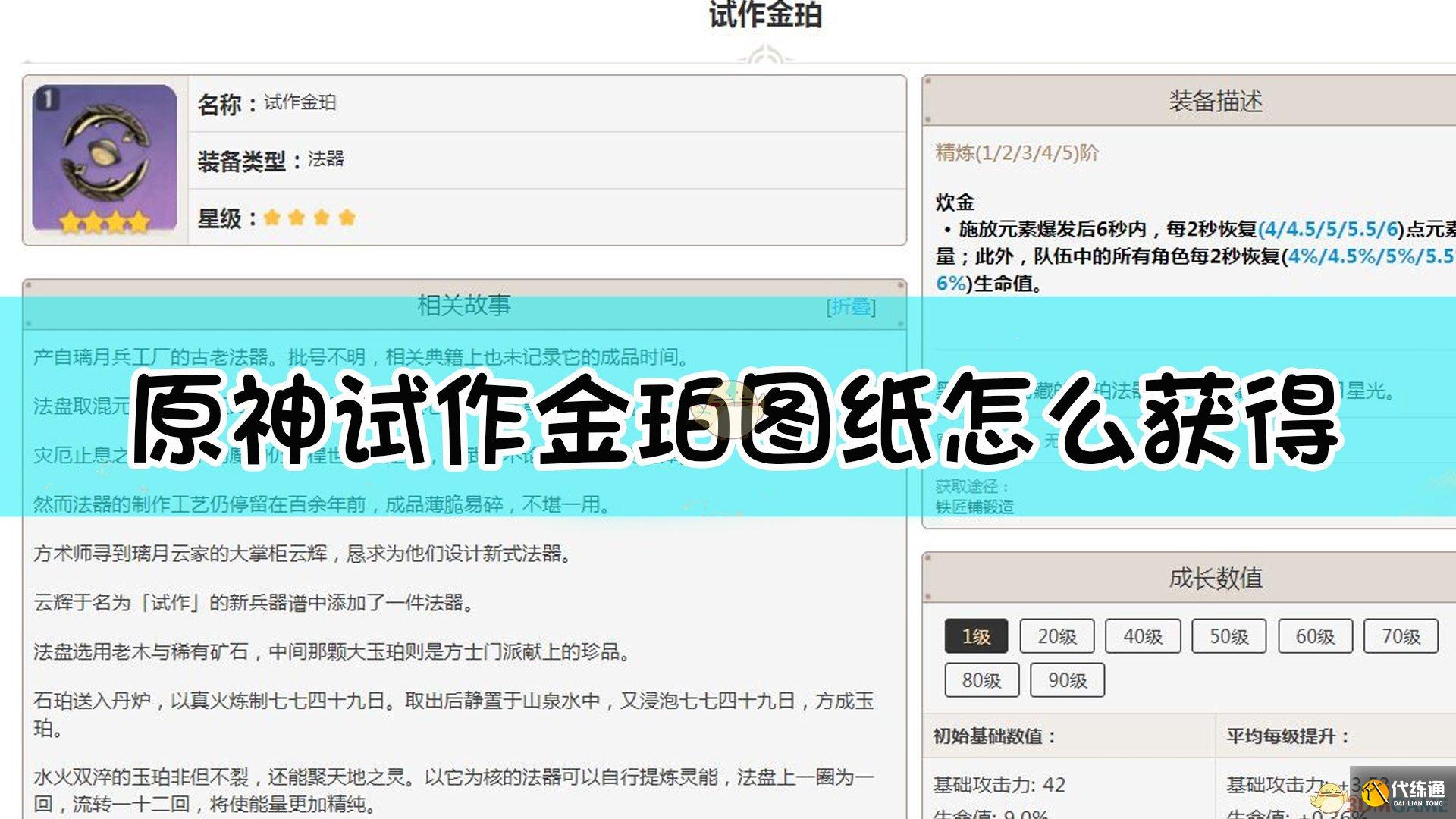This screenshot has height=819, width=1456.
Task: Select the 20级 level option
Action: [1056, 637]
